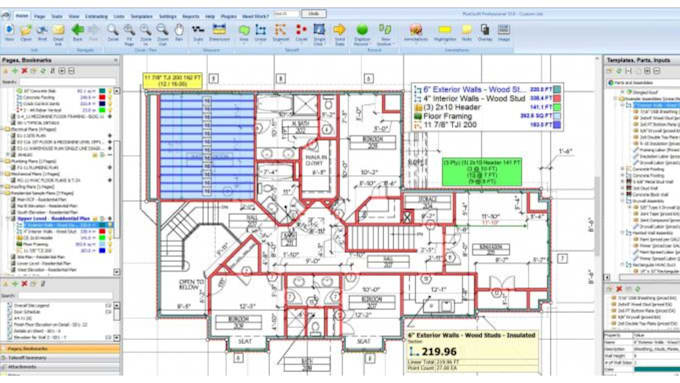Open the Annotations tool
This screenshot has height=383, width=680.
415,29
